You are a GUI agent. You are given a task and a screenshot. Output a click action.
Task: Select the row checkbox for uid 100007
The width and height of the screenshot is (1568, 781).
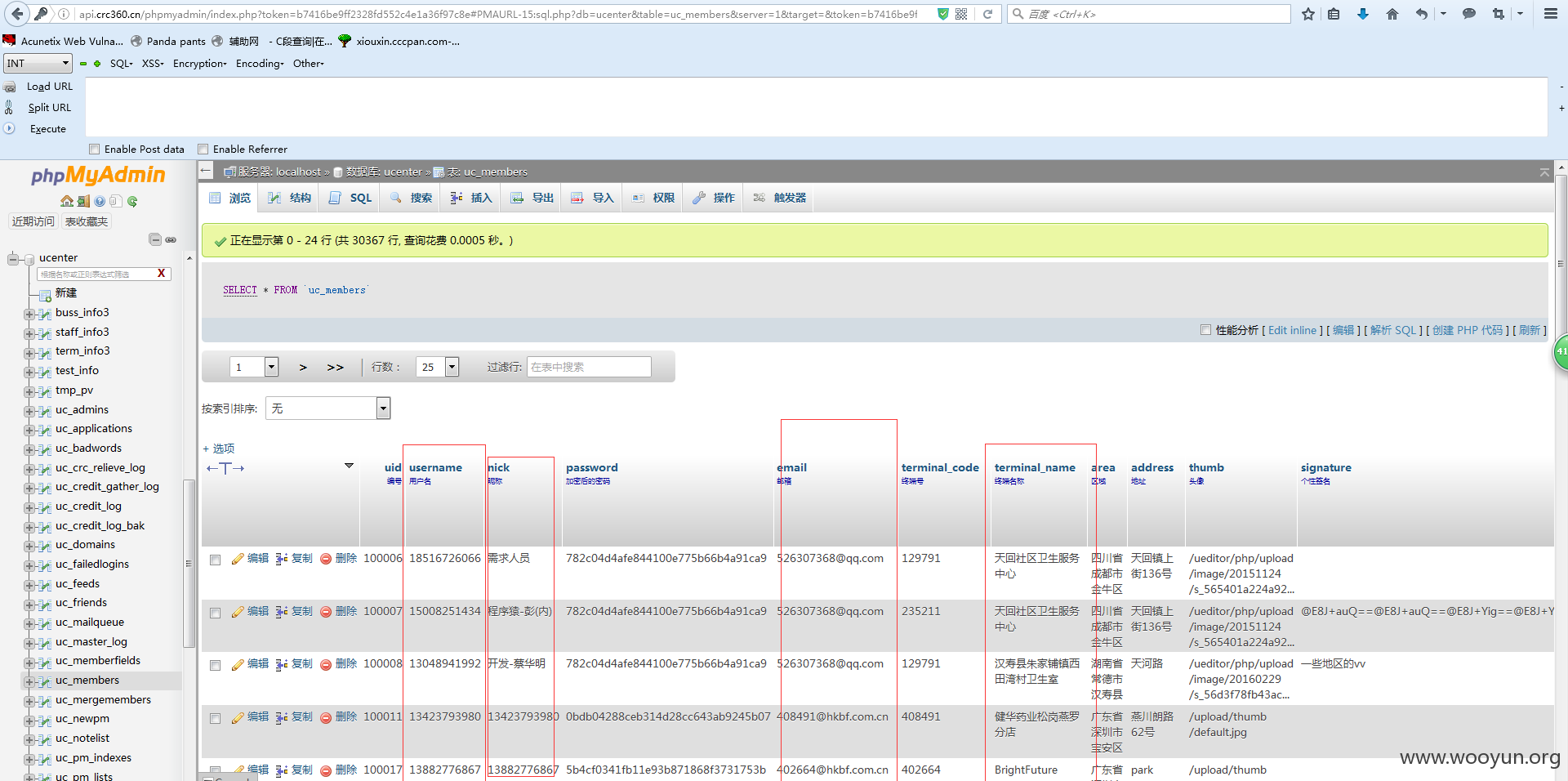[x=216, y=614]
